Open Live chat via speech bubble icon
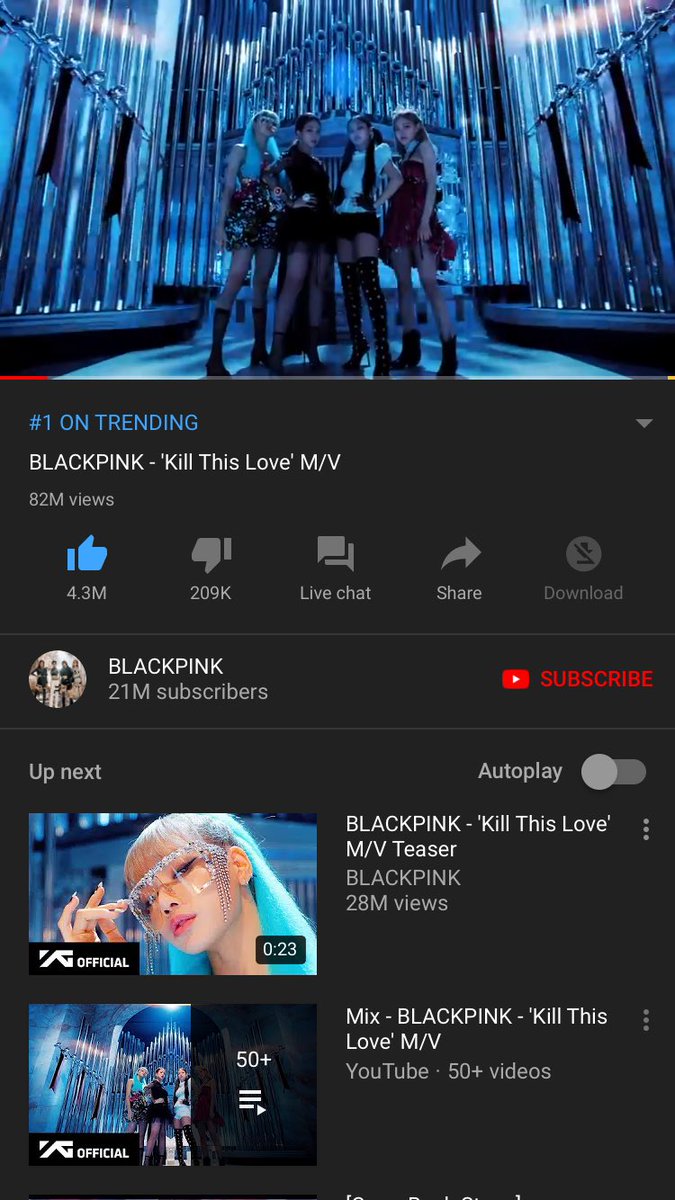675x1200 pixels. 335,554
